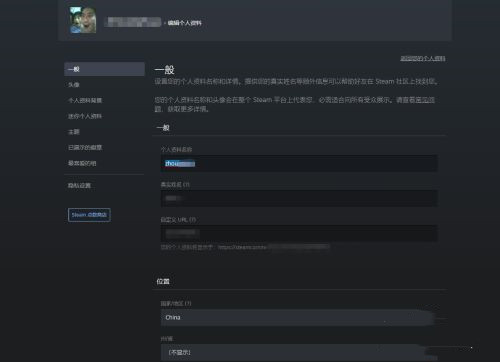500x362 pixels.
Task: Follow the 返回您的个人资料 (Back to Your Profile) link
Action: [423, 58]
